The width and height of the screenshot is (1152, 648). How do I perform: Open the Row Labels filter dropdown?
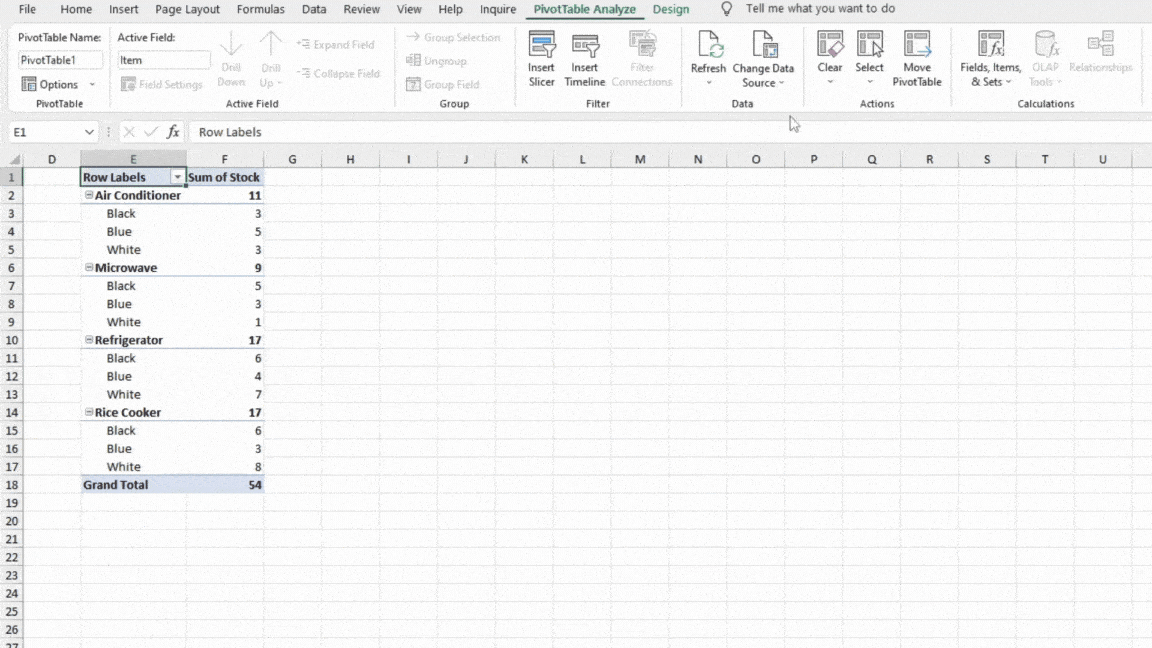coord(177,176)
